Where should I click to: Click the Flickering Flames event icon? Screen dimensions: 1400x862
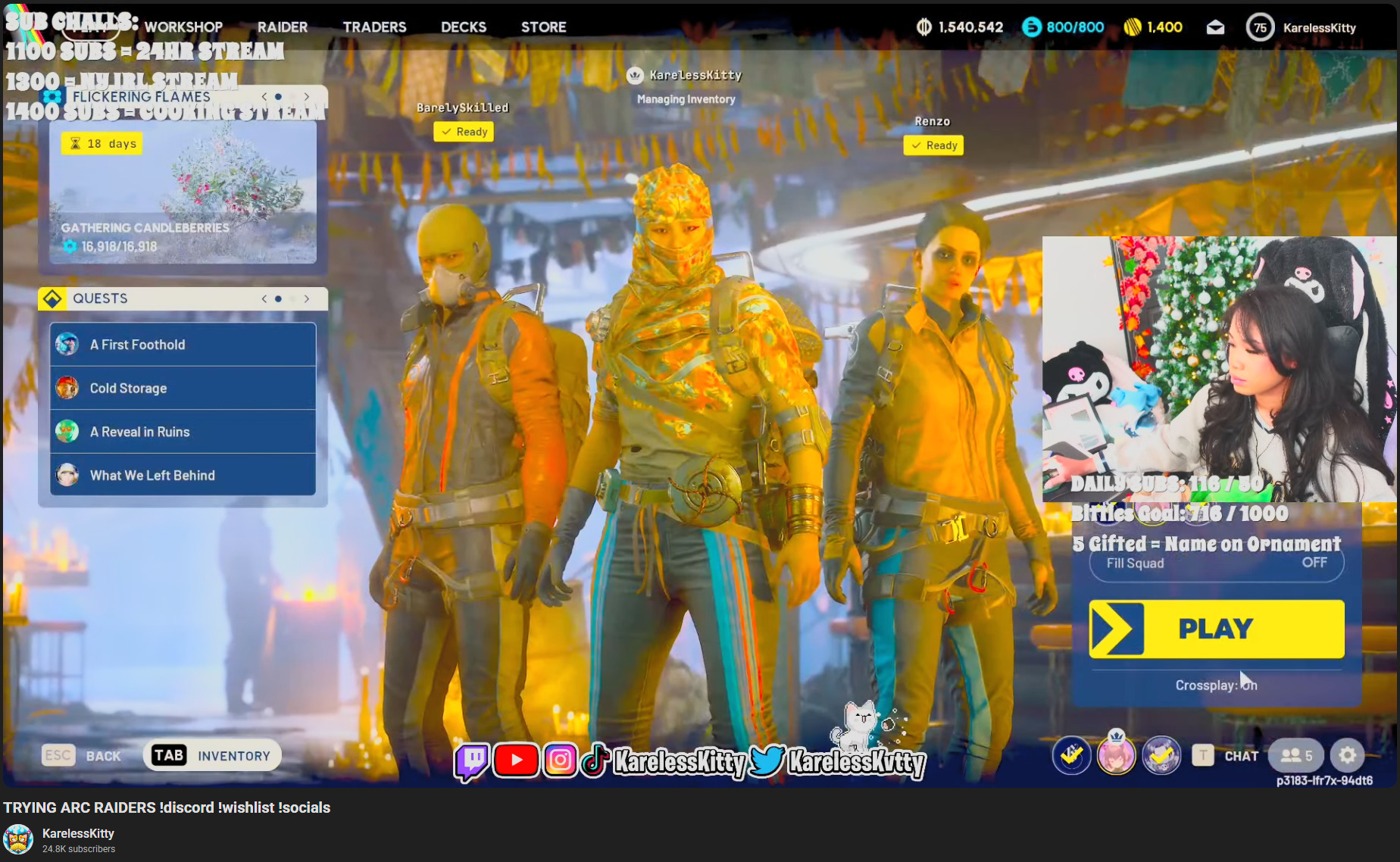[52, 96]
